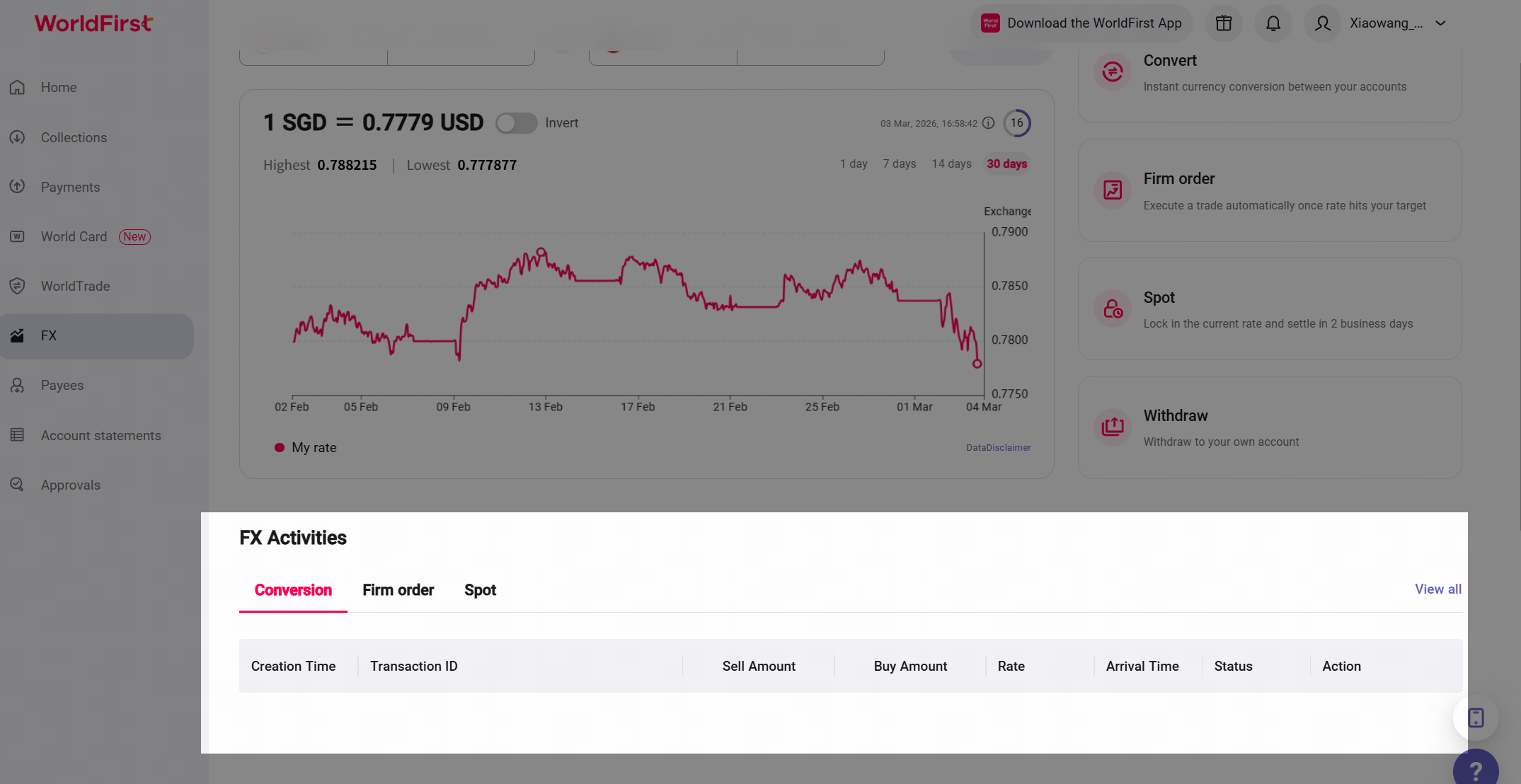Click the Withdraw upload icon
The image size is (1521, 784).
pyautogui.click(x=1112, y=427)
